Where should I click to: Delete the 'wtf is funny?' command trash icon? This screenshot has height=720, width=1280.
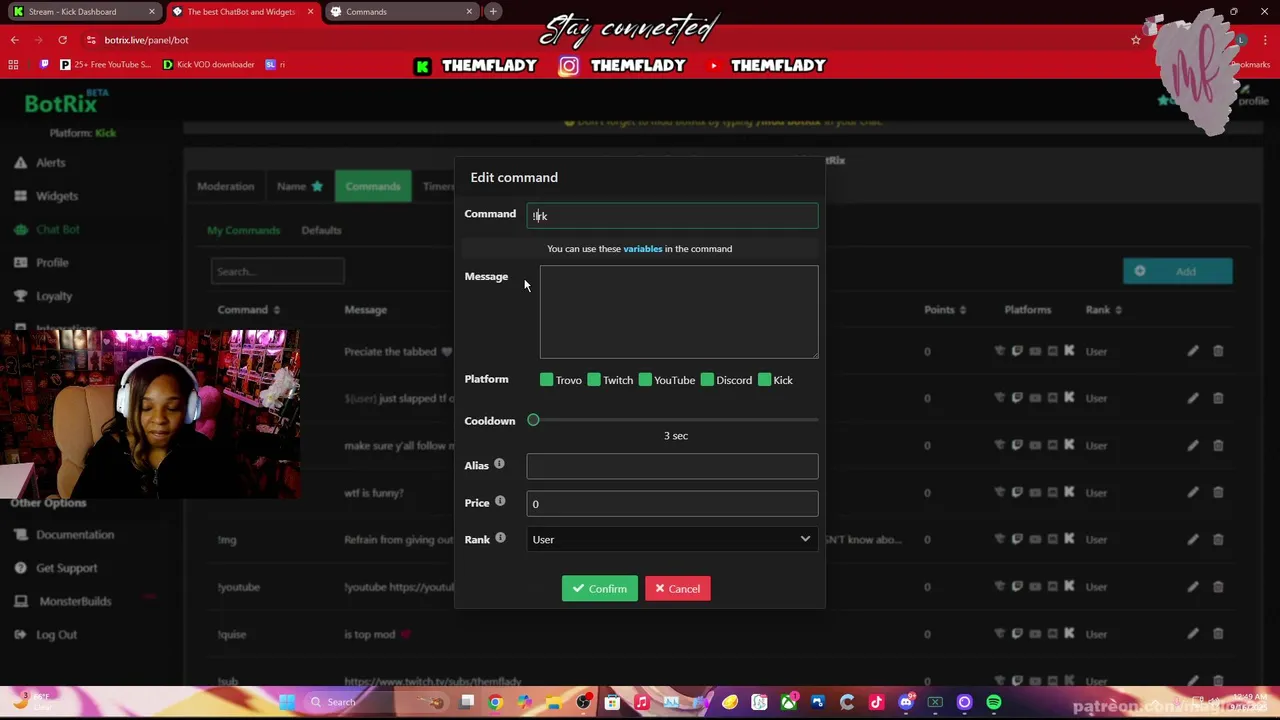click(x=1218, y=493)
